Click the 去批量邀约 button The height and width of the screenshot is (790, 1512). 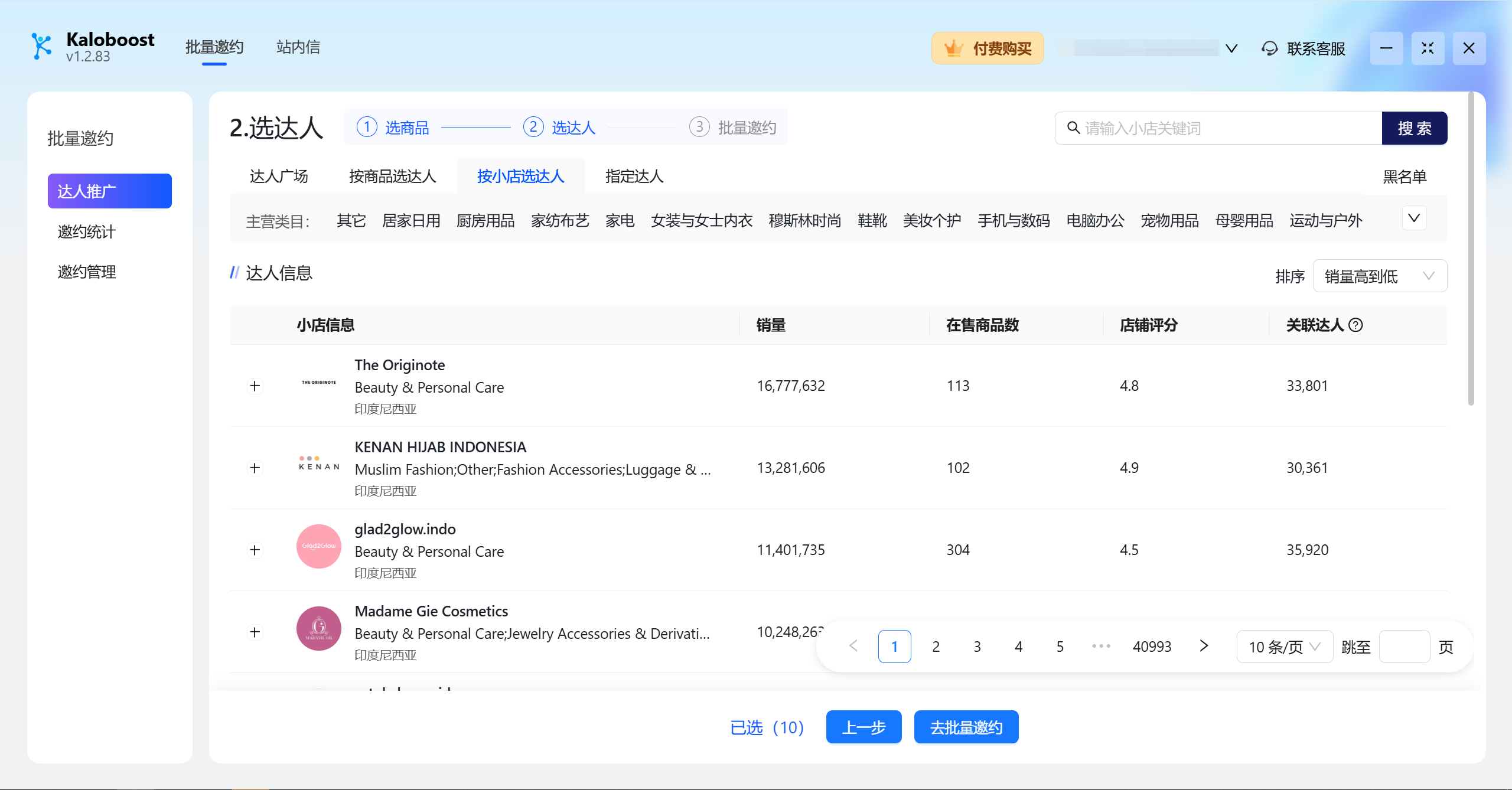point(966,727)
